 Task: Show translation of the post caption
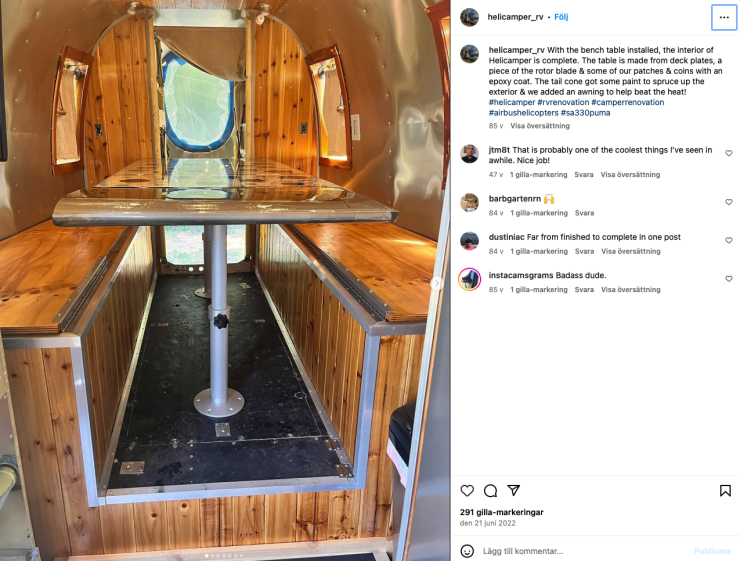click(540, 126)
